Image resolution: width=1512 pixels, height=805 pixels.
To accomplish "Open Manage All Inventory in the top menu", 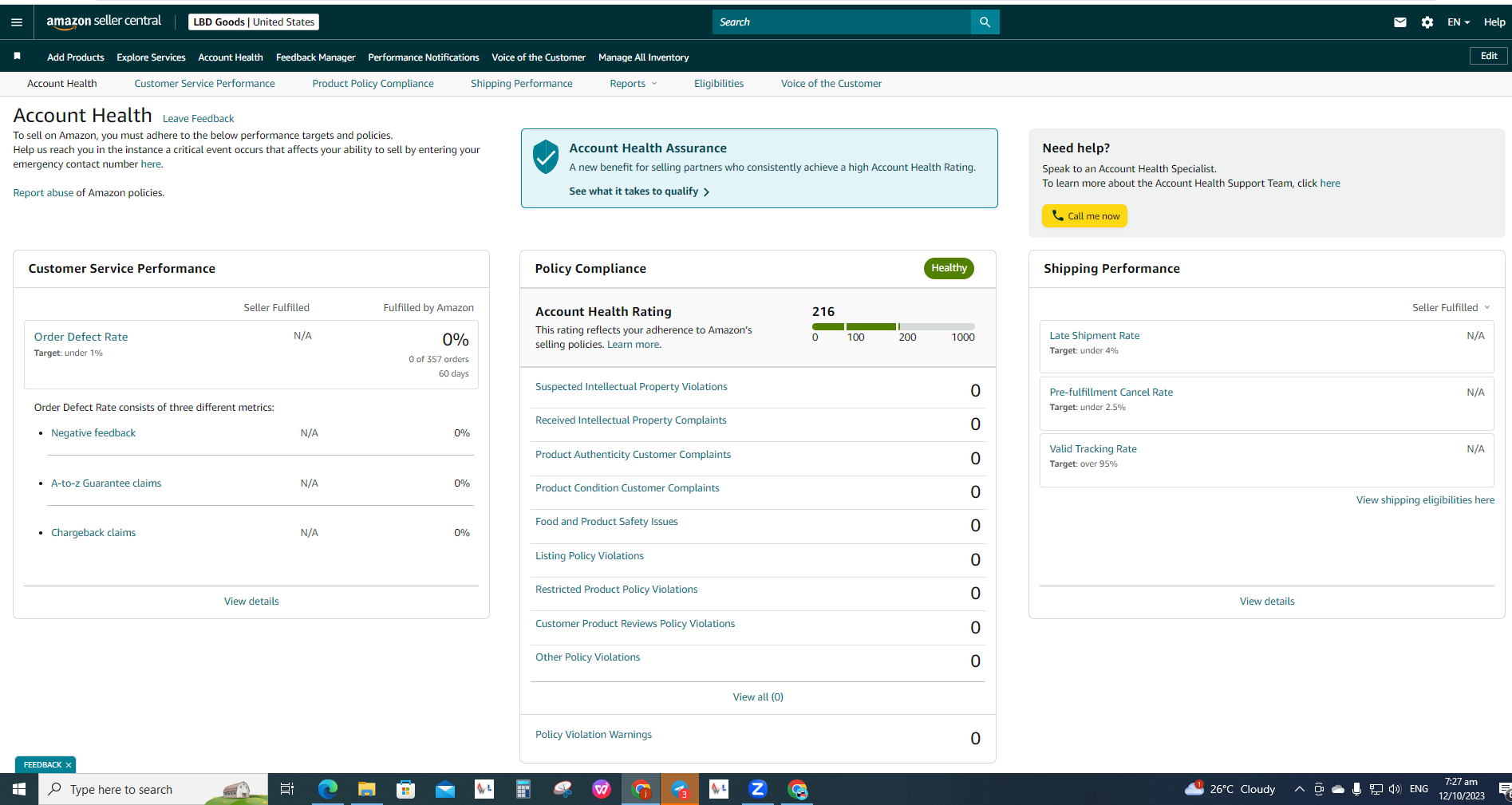I will point(643,57).
